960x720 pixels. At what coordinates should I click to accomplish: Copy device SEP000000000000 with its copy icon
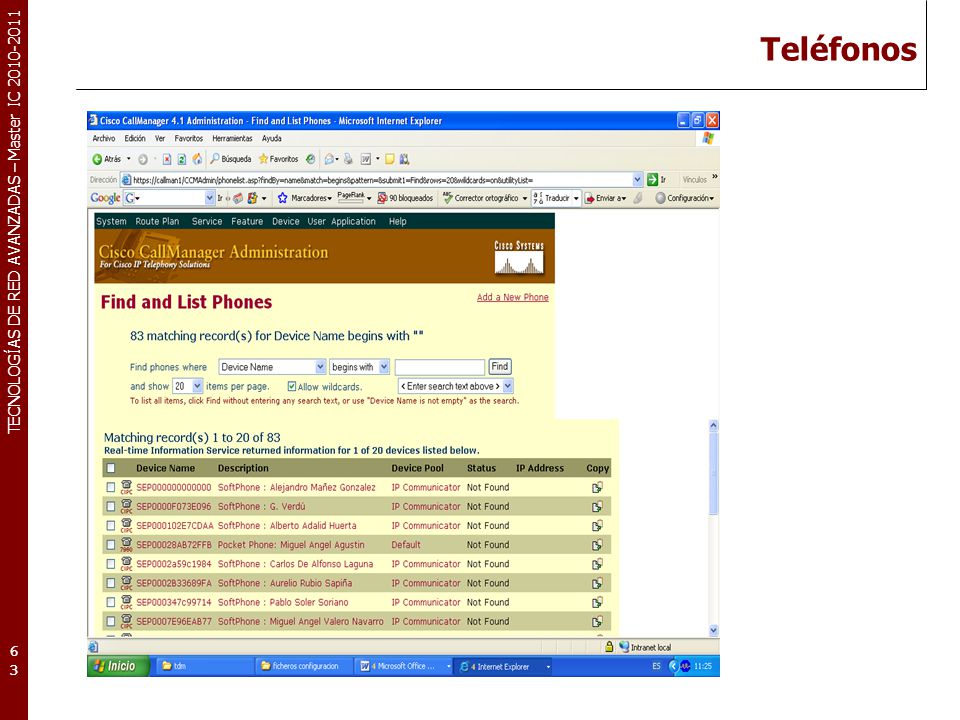597,487
